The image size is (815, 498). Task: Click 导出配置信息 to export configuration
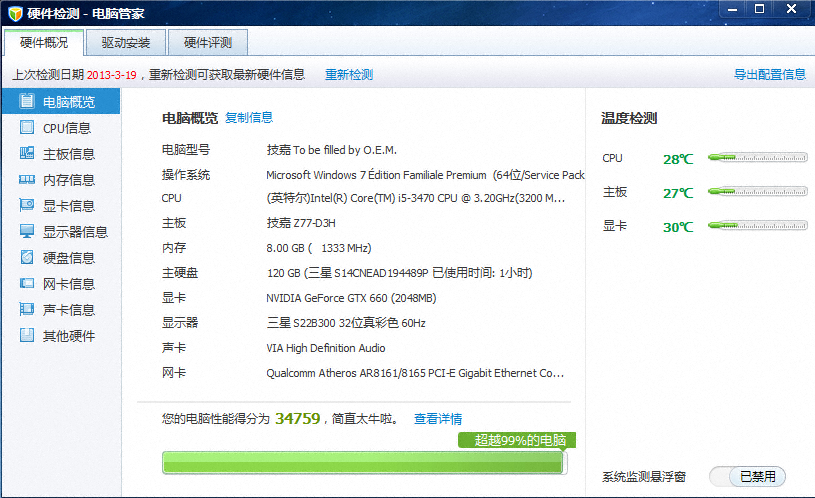(769, 75)
